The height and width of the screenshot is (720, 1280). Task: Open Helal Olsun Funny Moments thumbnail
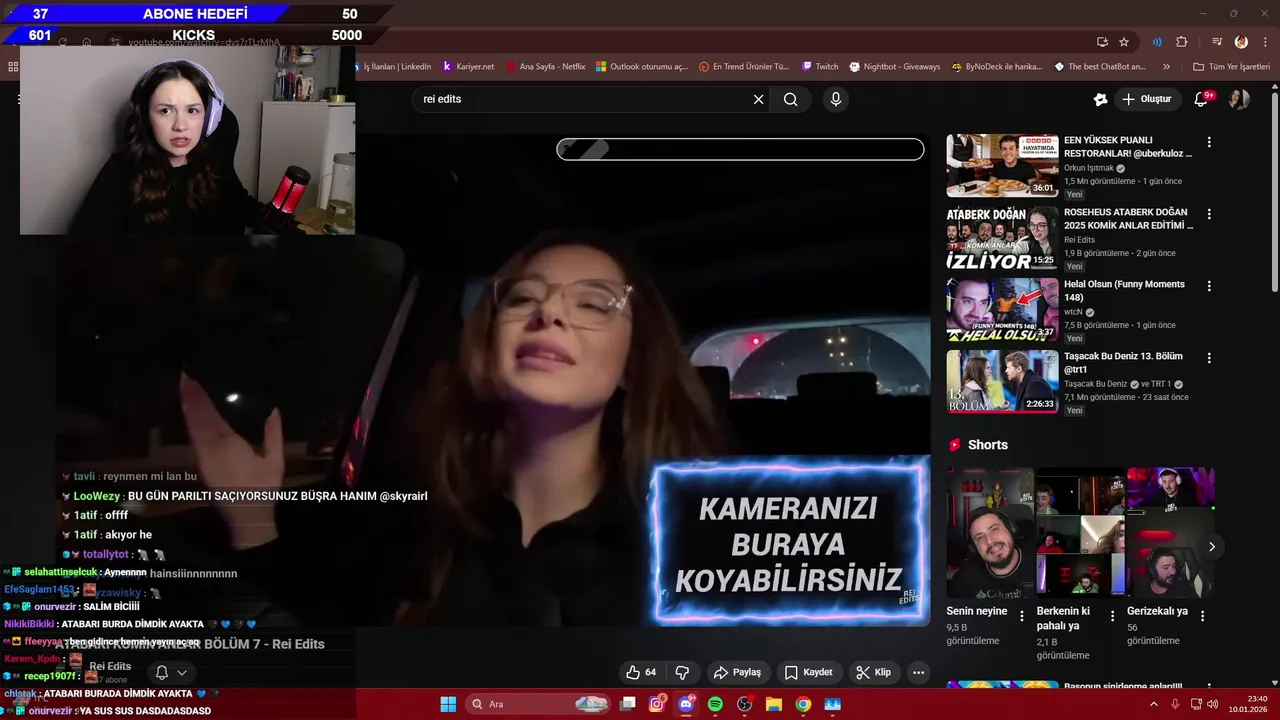(1002, 309)
